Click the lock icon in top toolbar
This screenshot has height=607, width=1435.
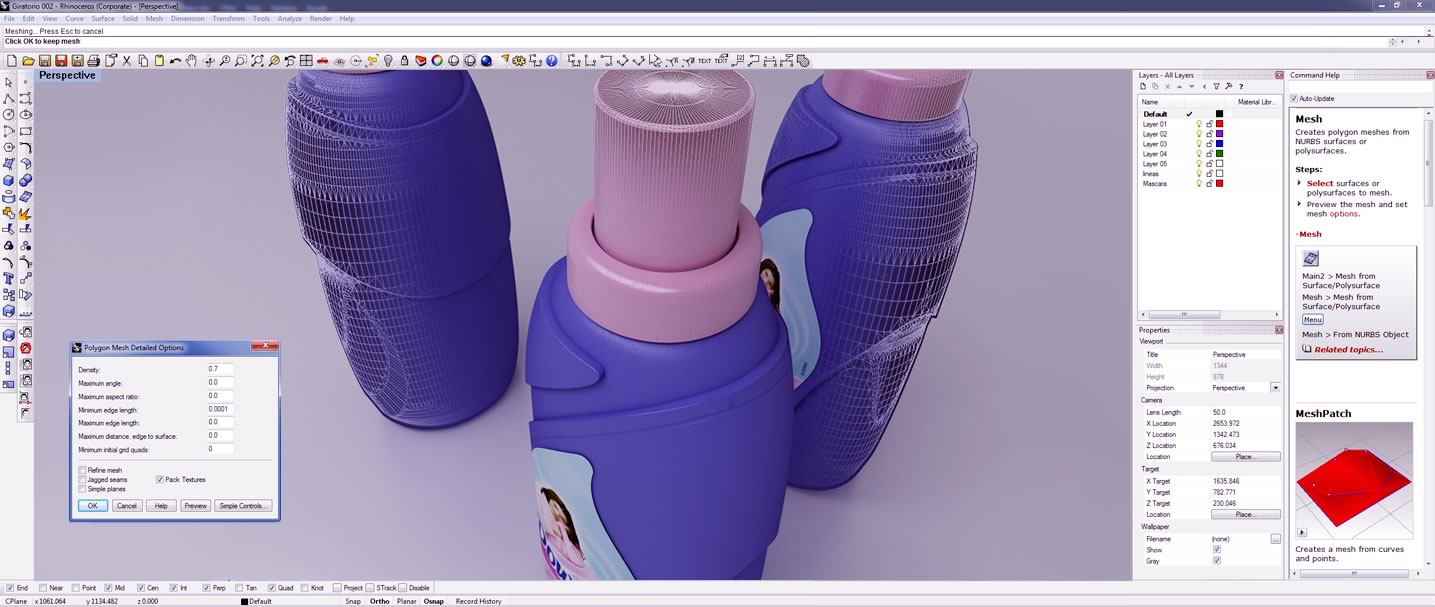pyautogui.click(x=404, y=61)
